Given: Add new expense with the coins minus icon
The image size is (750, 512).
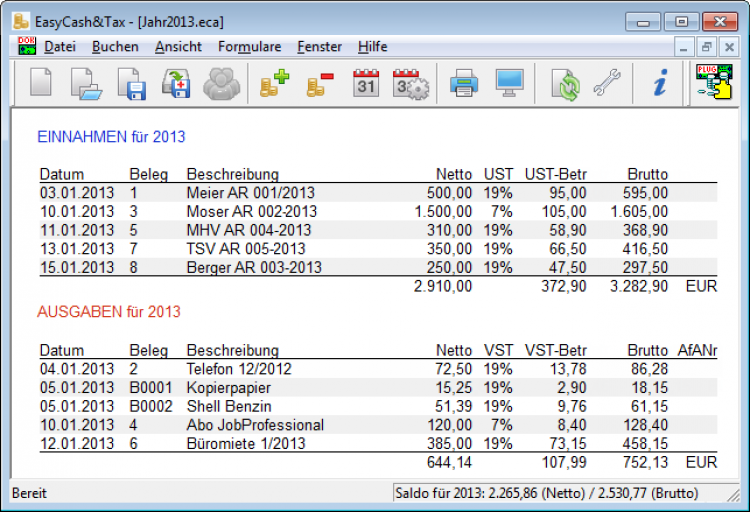Looking at the screenshot, I should (x=319, y=84).
